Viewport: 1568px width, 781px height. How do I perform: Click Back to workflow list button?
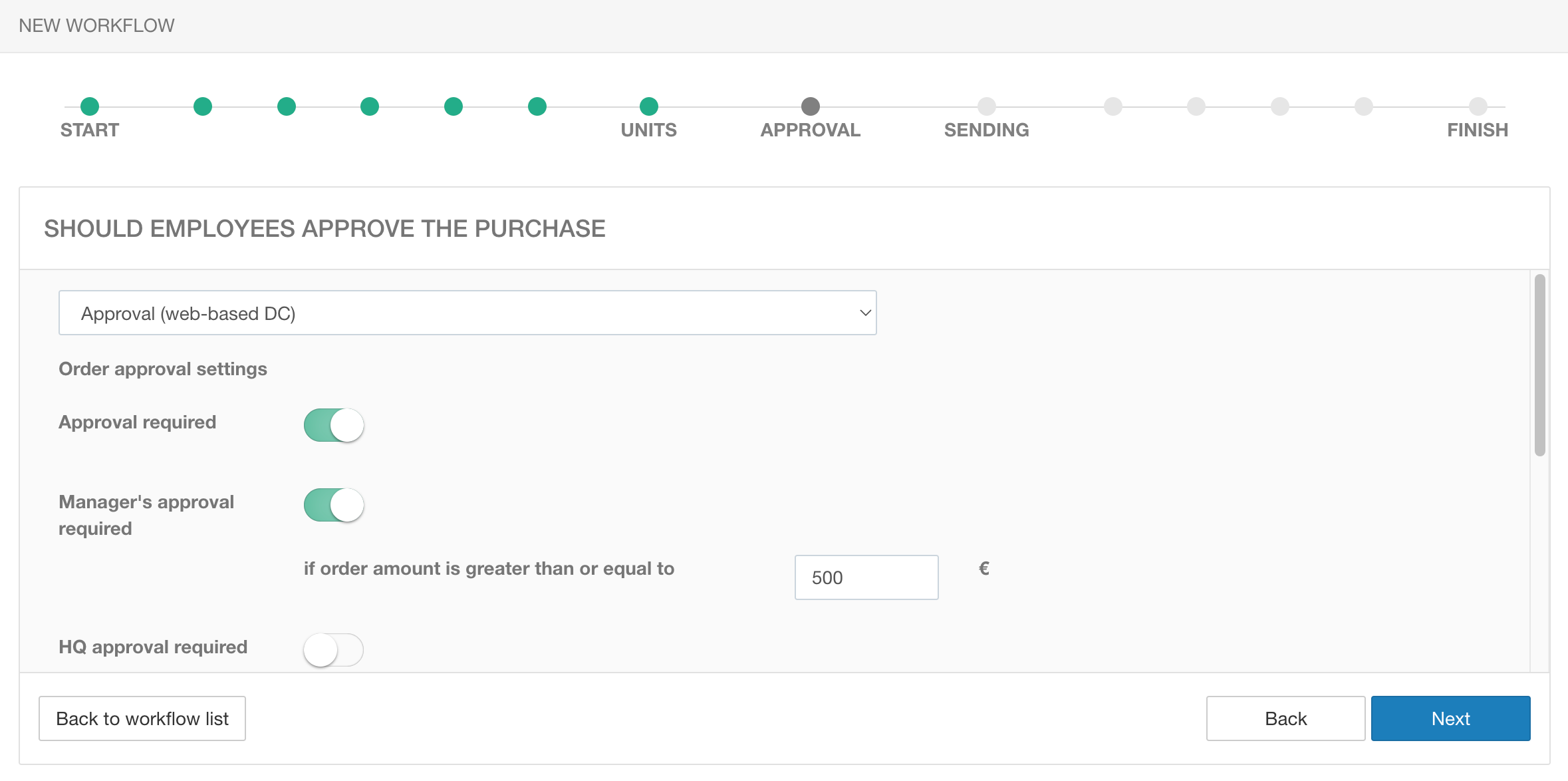(142, 718)
